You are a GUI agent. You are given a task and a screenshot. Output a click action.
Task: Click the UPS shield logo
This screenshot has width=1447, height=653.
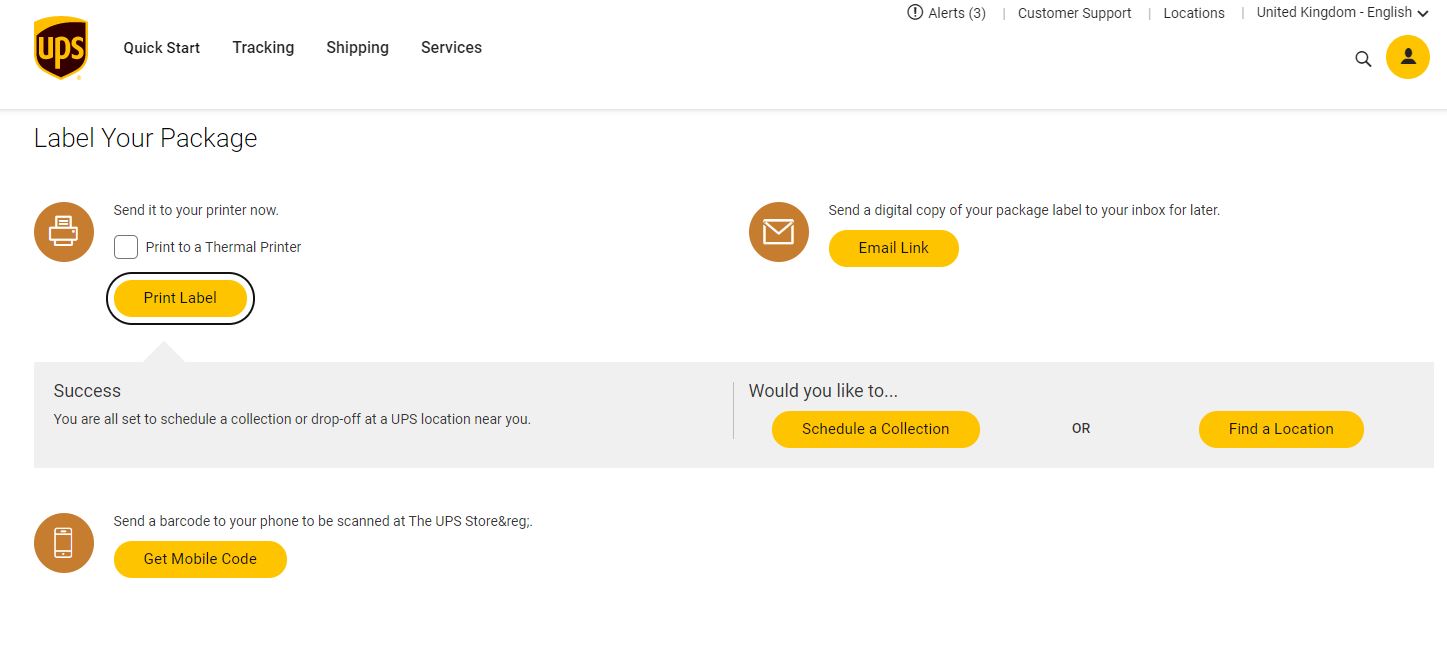60,47
